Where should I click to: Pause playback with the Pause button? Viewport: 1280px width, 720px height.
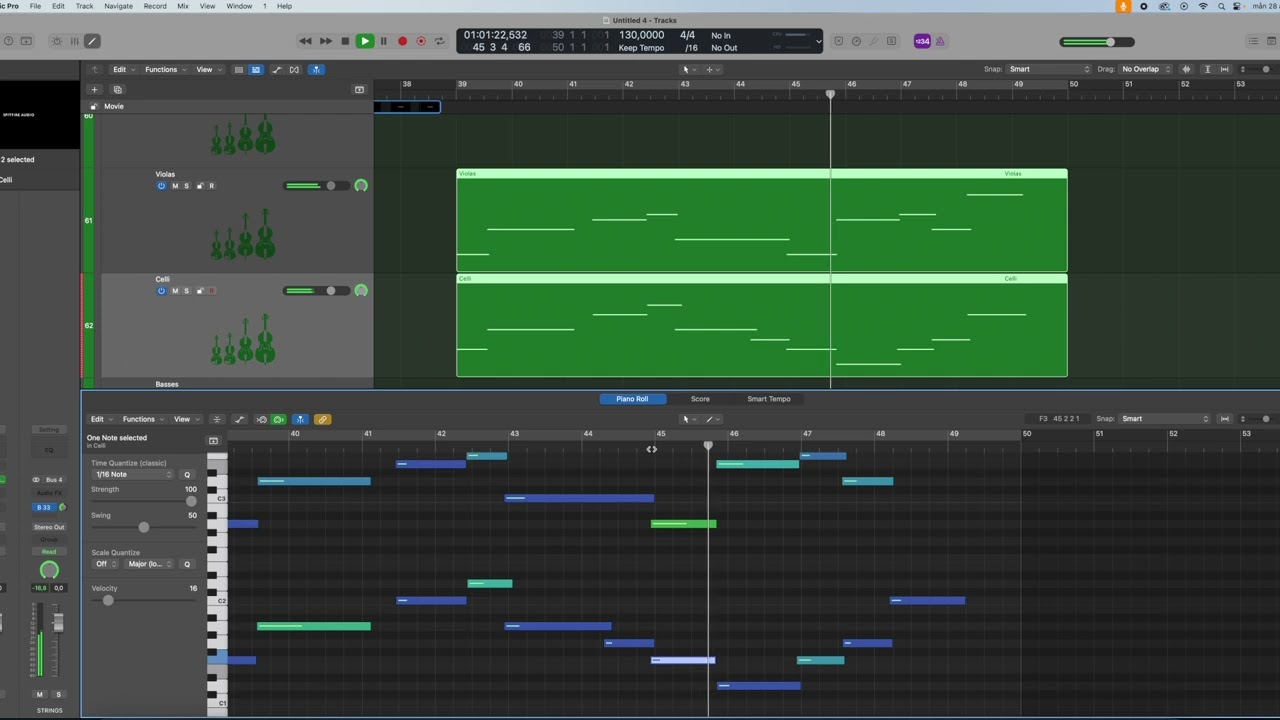[x=383, y=41]
